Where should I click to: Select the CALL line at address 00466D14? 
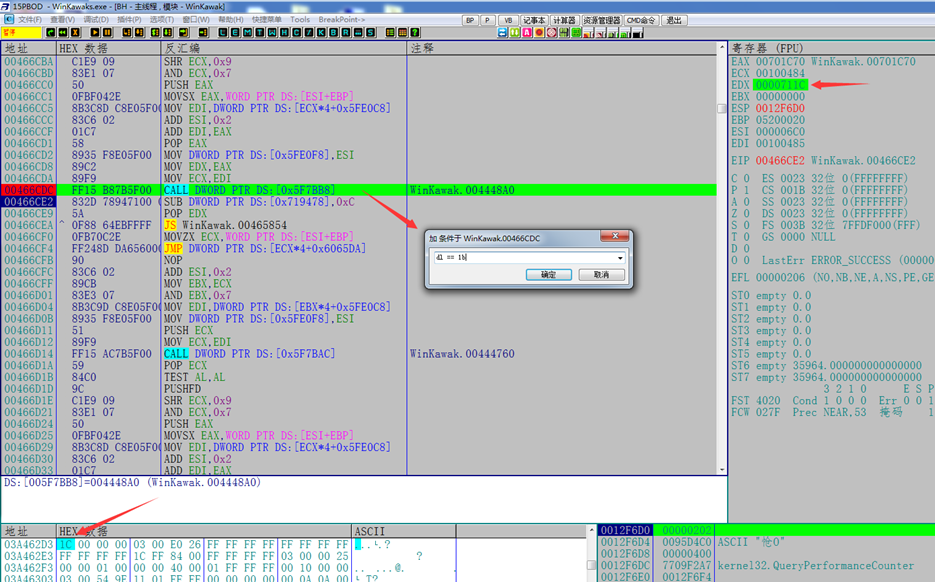click(359, 354)
